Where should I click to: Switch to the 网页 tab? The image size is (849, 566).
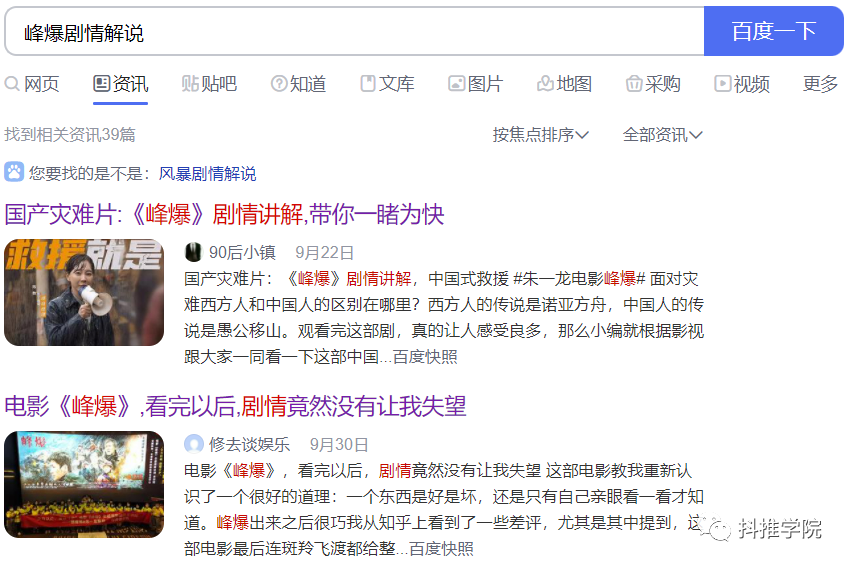pyautogui.click(x=32, y=84)
